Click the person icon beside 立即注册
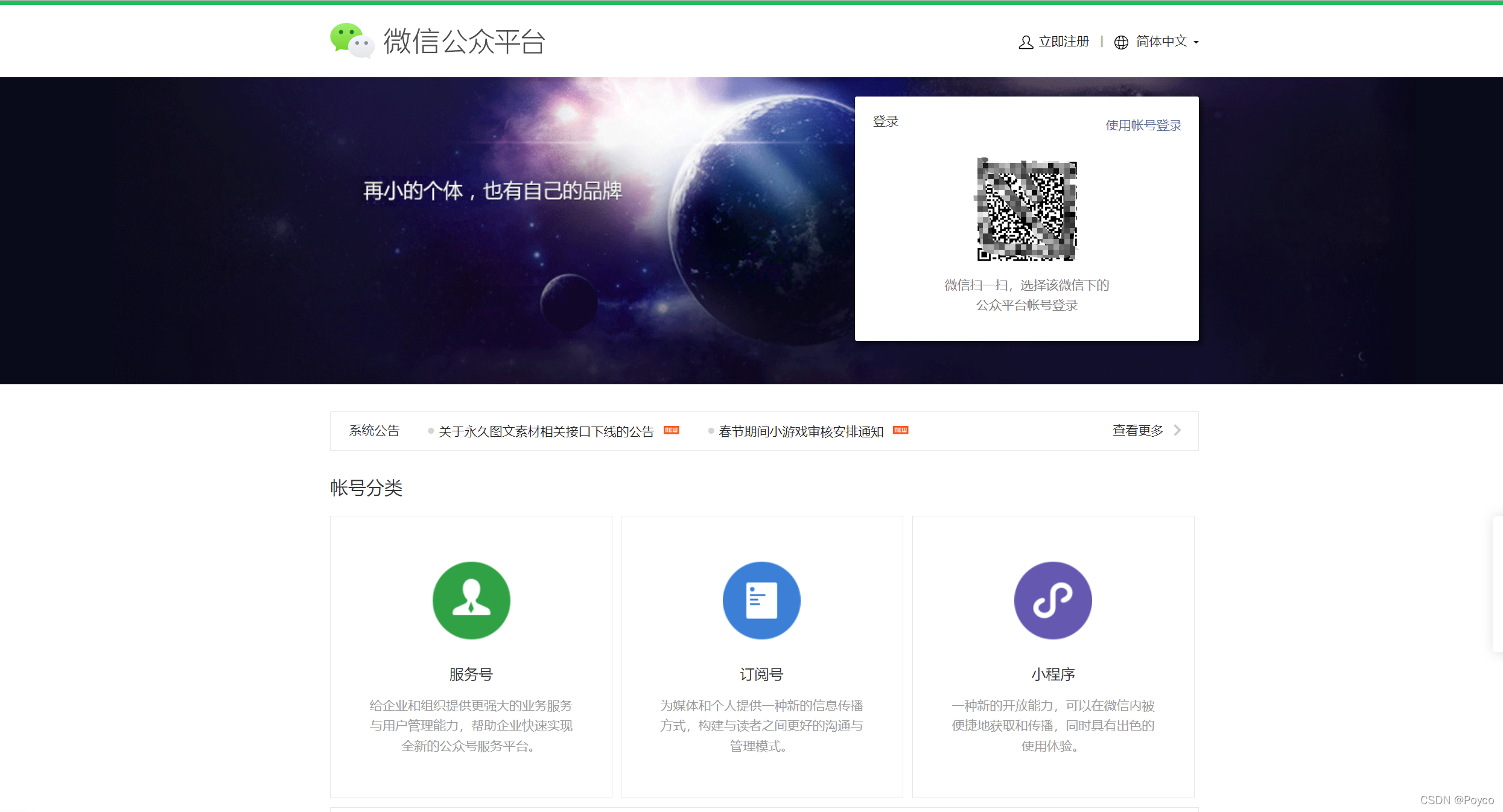The image size is (1503, 812). 1025,41
